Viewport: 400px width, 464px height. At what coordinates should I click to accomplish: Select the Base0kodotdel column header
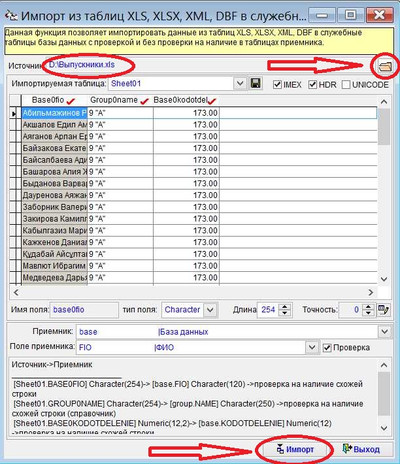pyautogui.click(x=186, y=100)
